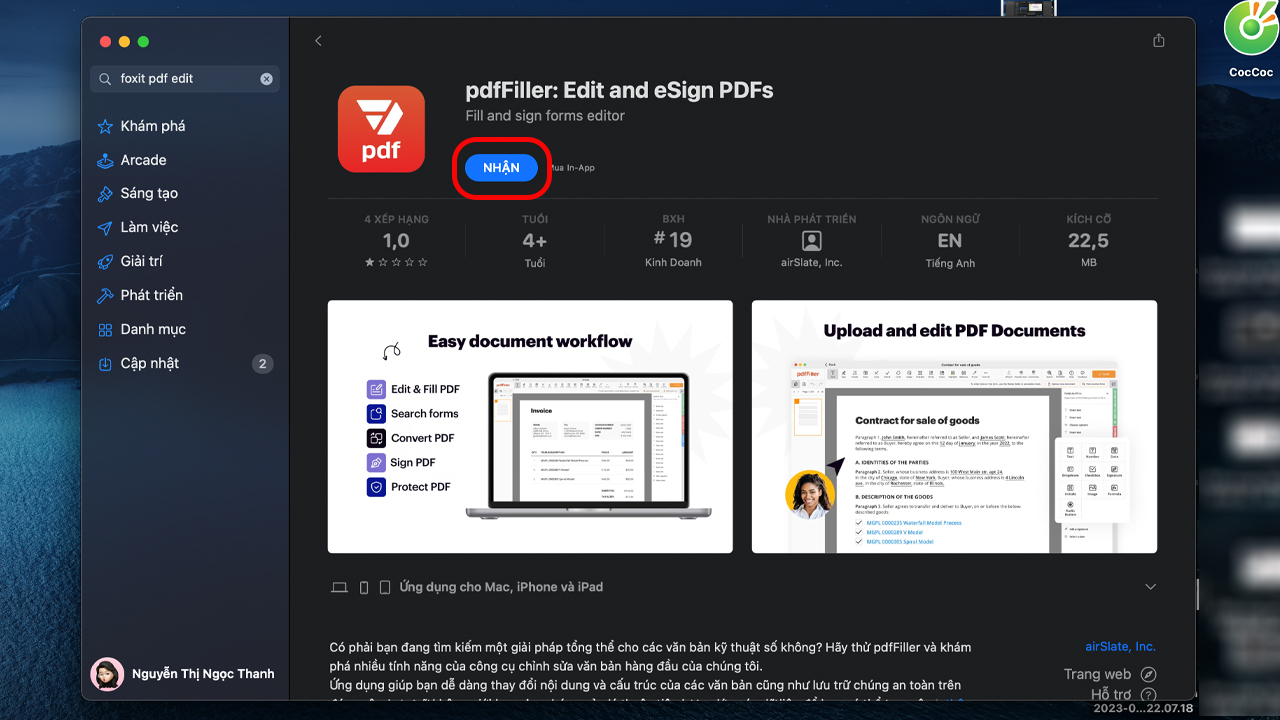Expand the supported devices chevron
The width and height of the screenshot is (1280, 720).
pos(1150,587)
